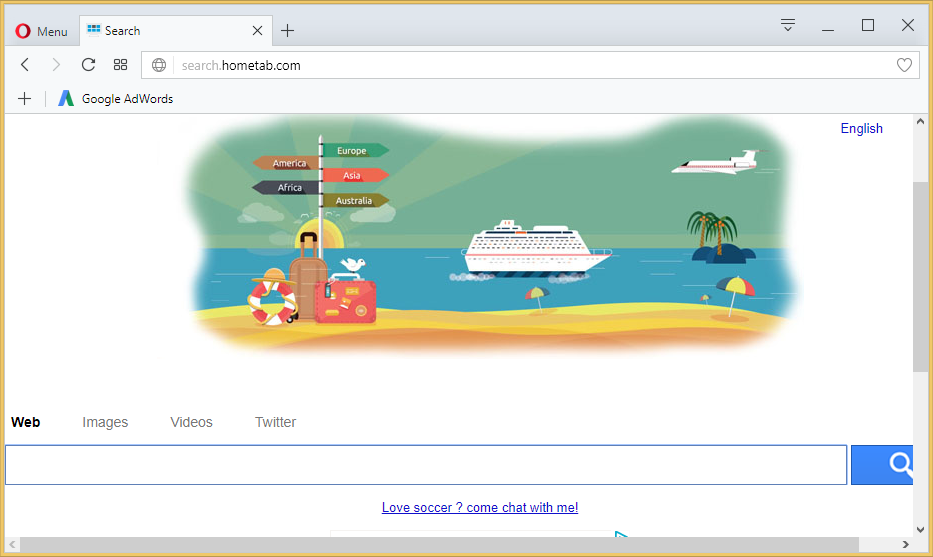The width and height of the screenshot is (933, 557).
Task: Click the scroll up arrow
Action: [x=920, y=121]
